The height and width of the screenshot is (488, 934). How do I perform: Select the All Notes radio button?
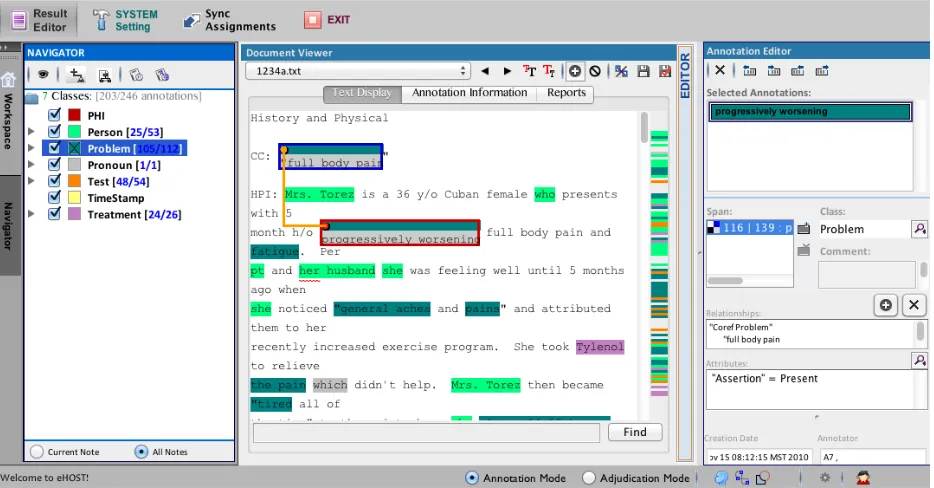(141, 452)
